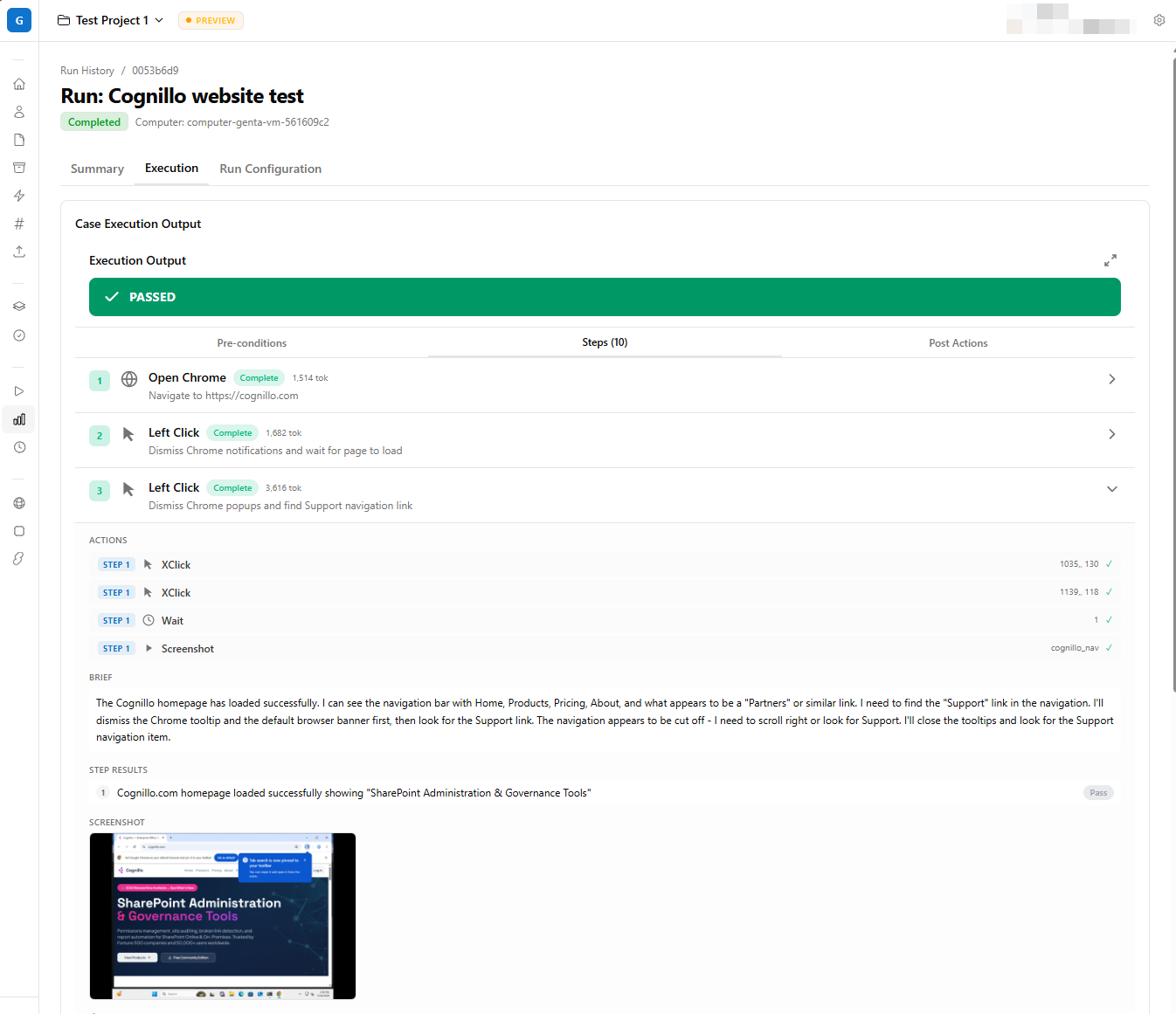Click the green PASSED status bar

click(605, 297)
